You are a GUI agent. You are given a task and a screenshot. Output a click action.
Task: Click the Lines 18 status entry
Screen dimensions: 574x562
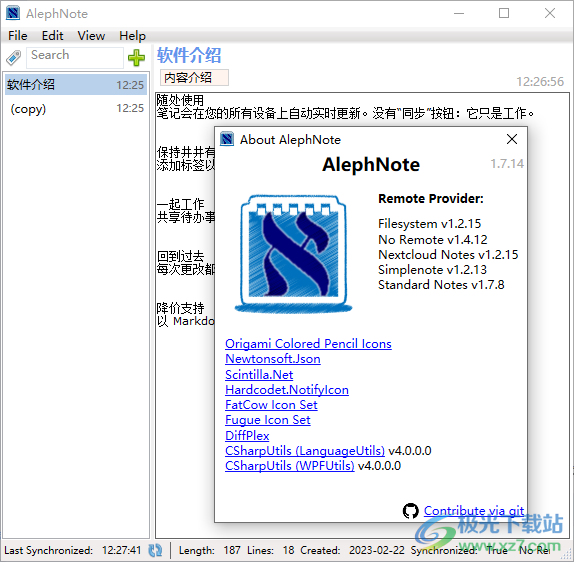(271, 550)
